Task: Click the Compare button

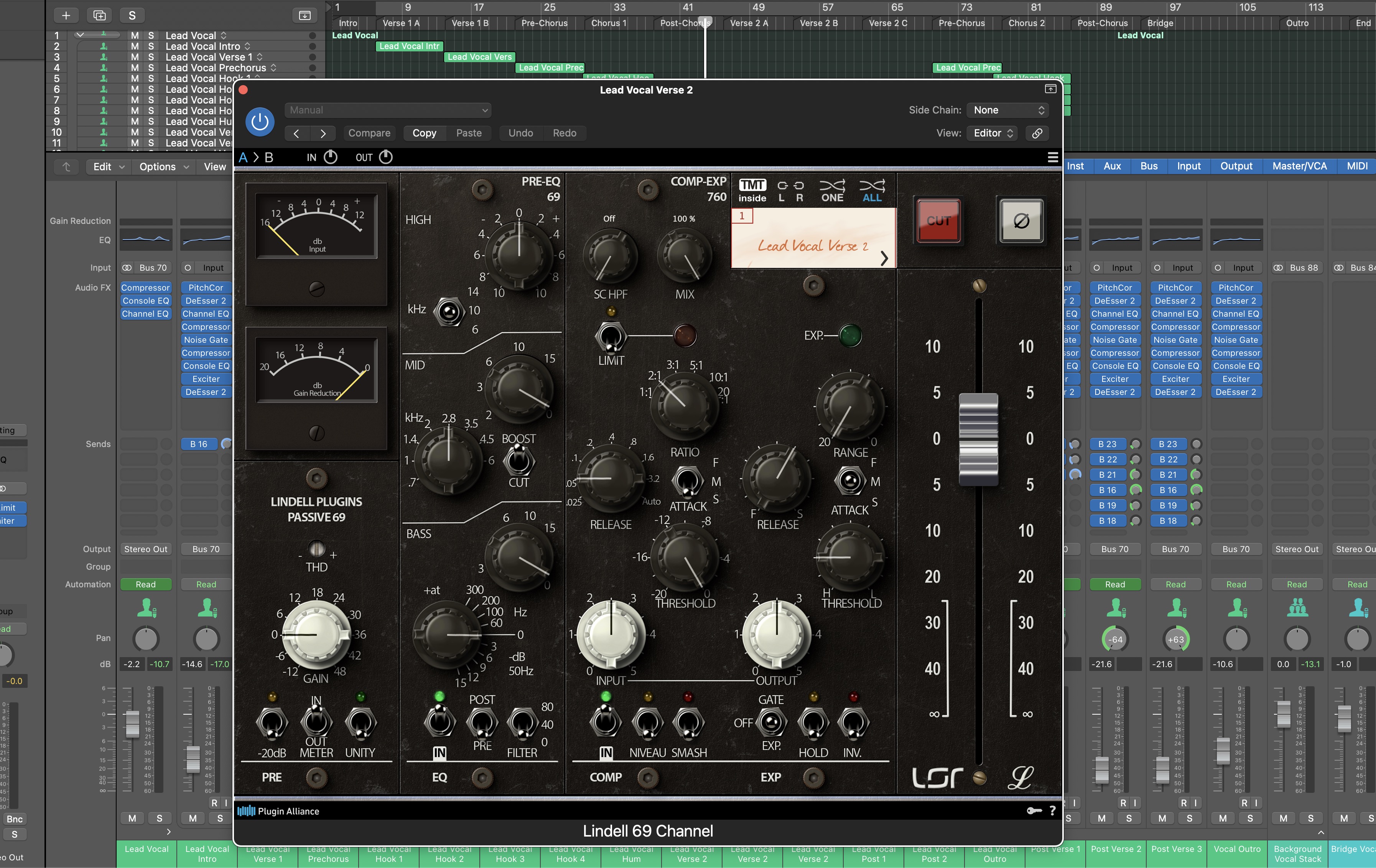Action: coord(369,133)
